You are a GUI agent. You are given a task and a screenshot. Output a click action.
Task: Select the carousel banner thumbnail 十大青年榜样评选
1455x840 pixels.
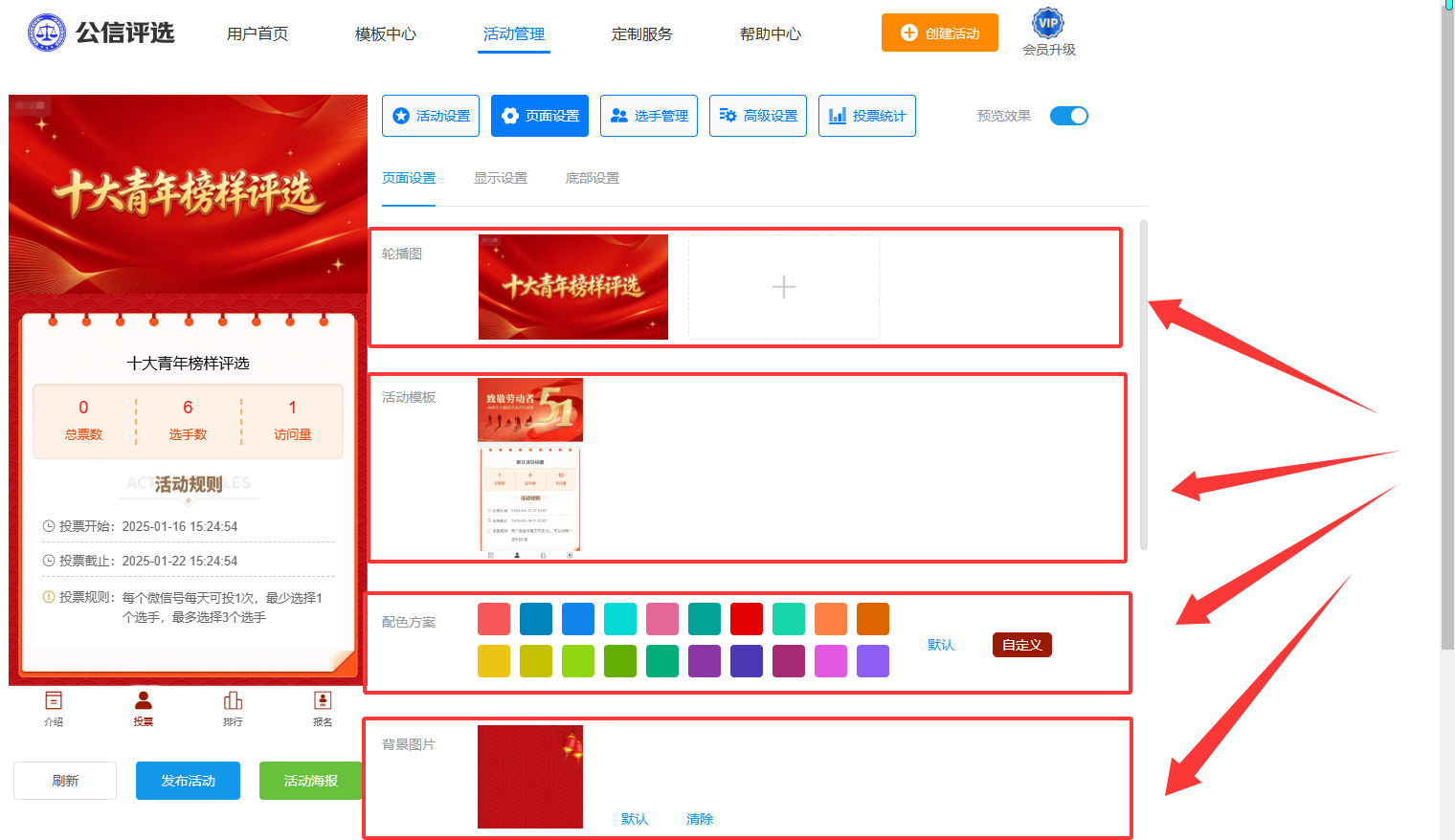point(573,287)
